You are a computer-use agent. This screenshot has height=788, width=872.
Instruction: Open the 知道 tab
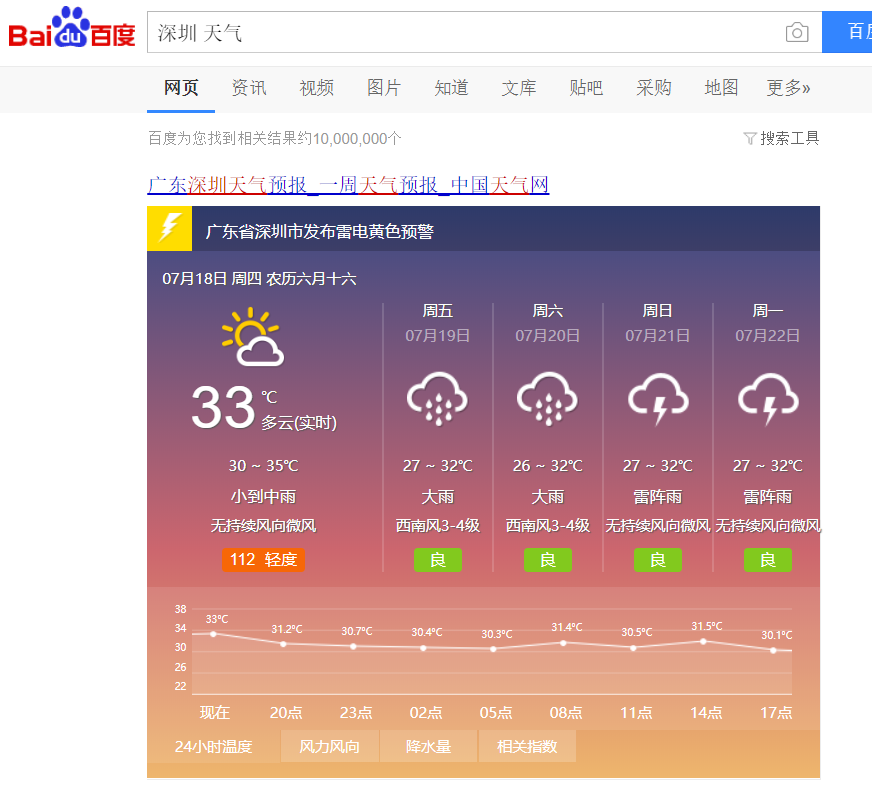451,88
